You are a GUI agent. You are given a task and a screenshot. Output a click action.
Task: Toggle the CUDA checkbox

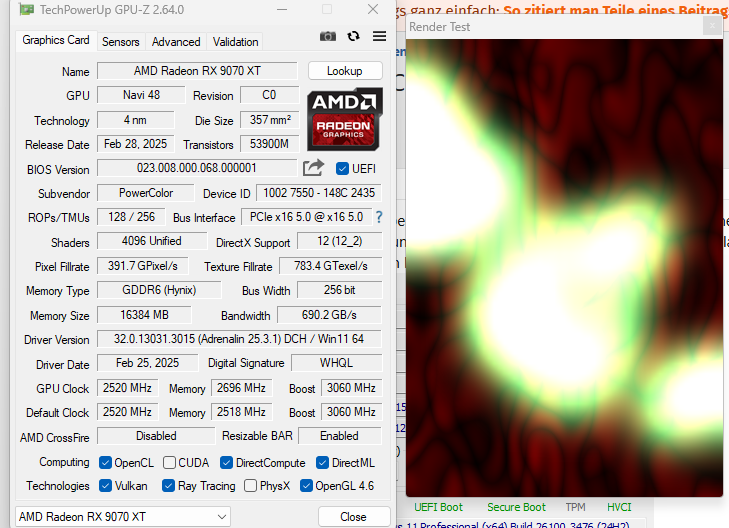pos(169,462)
